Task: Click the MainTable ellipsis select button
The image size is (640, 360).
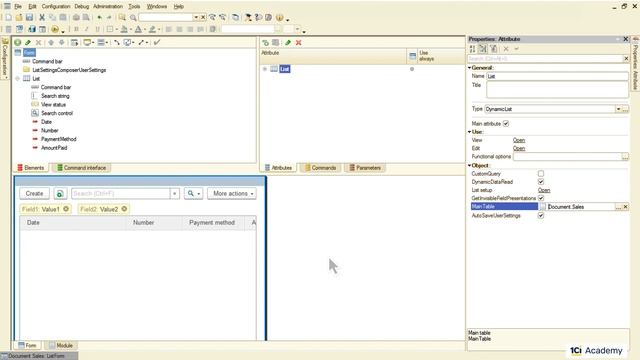Action: (618, 207)
